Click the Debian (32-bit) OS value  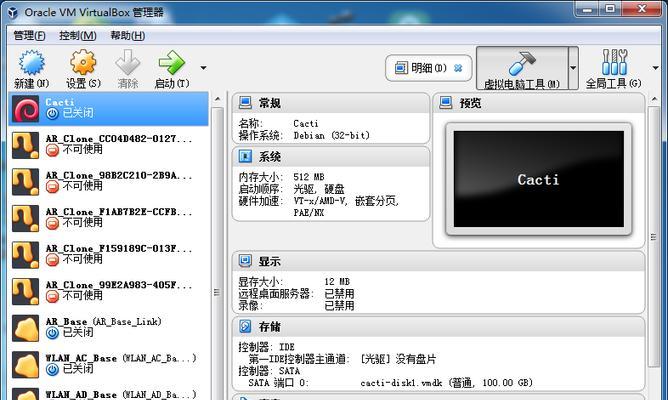coord(331,135)
